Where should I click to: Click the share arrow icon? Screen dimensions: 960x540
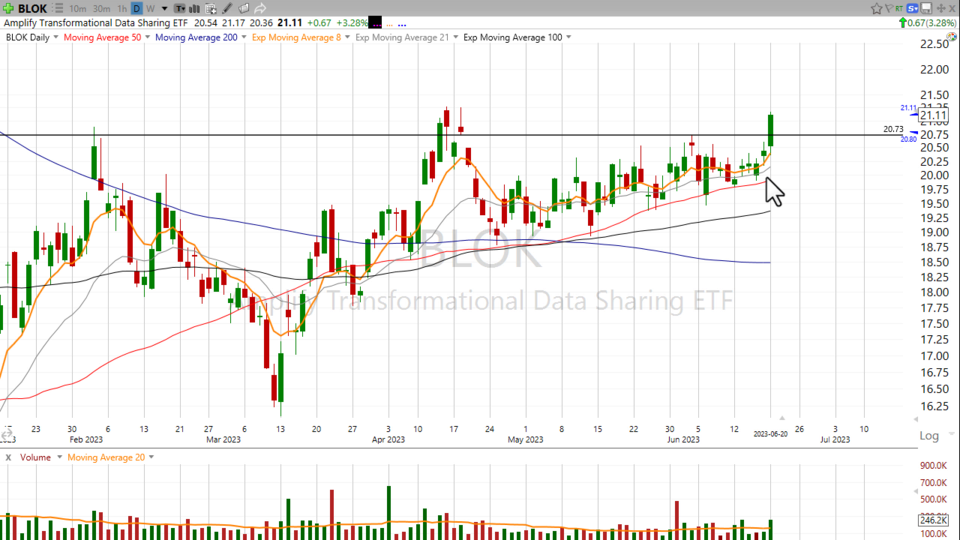(x=260, y=9)
